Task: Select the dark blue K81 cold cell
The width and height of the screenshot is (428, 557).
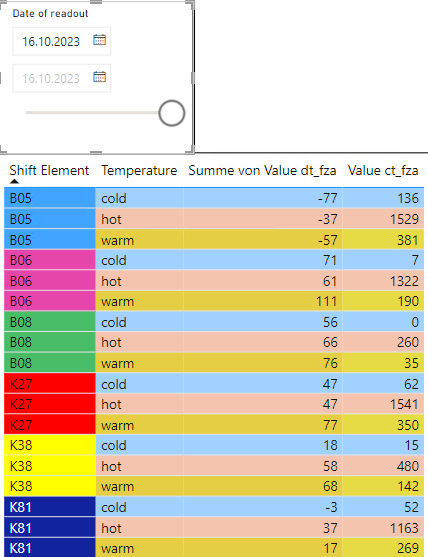Action: coord(50,507)
